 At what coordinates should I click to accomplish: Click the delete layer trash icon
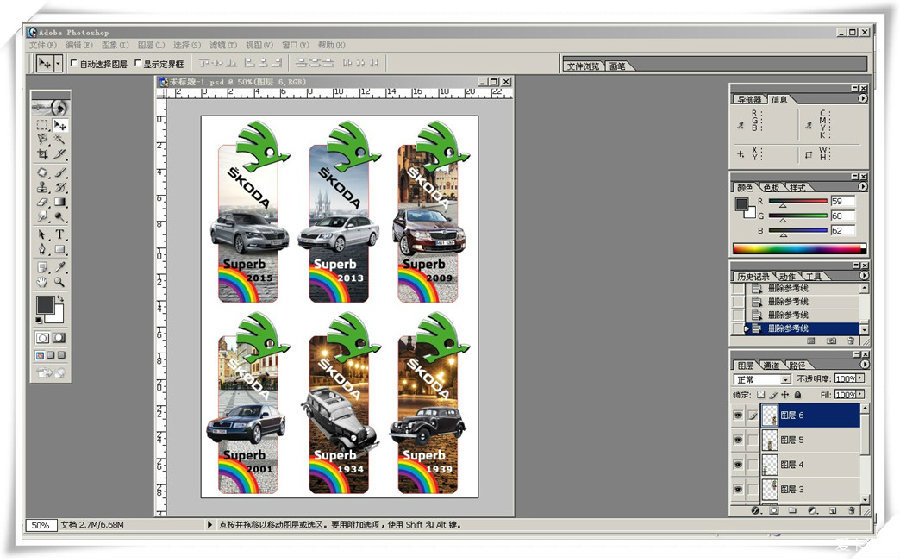(852, 510)
